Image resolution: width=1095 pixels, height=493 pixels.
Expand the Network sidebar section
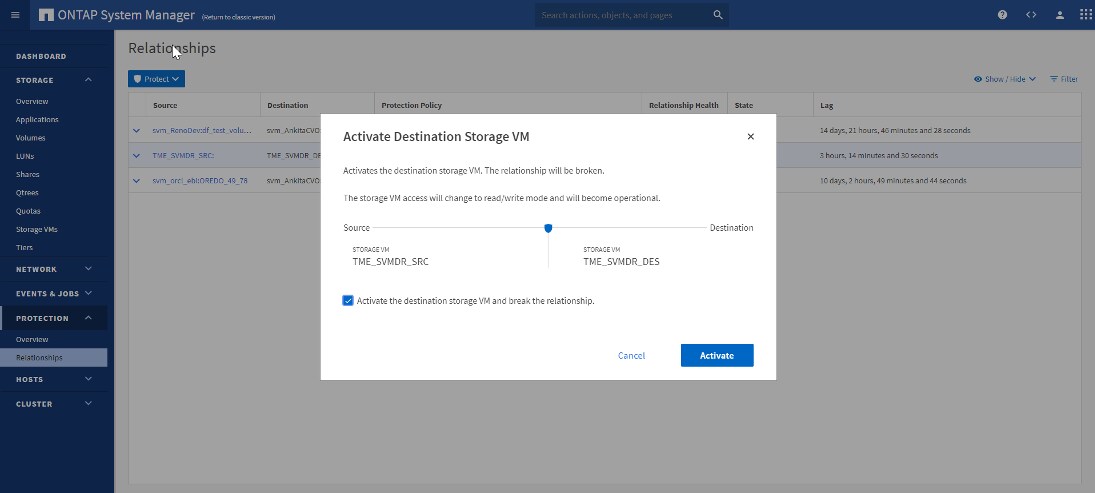pos(88,269)
